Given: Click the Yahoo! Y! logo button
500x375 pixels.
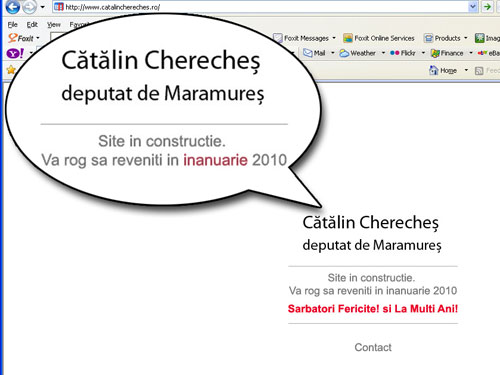Looking at the screenshot, I should (x=15, y=53).
